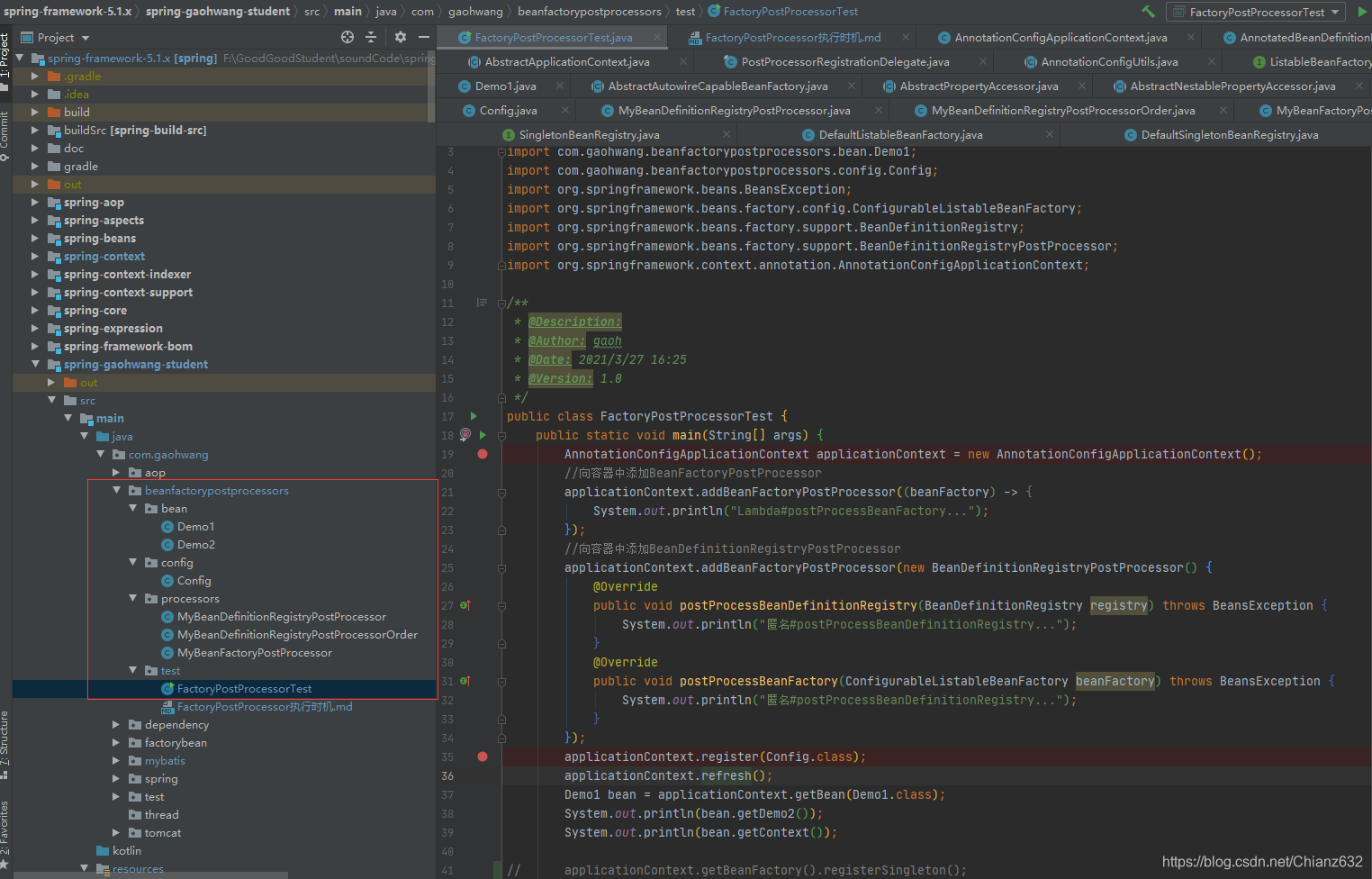Expand the dependency package
The image size is (1372, 879).
(116, 724)
